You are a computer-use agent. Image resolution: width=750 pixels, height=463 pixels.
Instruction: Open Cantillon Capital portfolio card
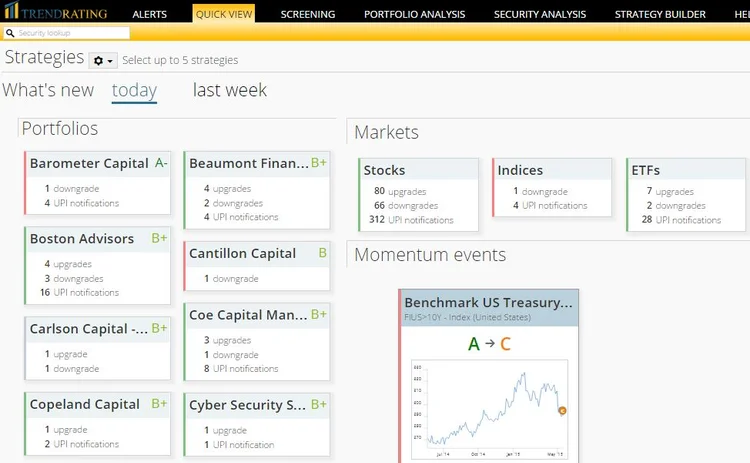click(257, 266)
